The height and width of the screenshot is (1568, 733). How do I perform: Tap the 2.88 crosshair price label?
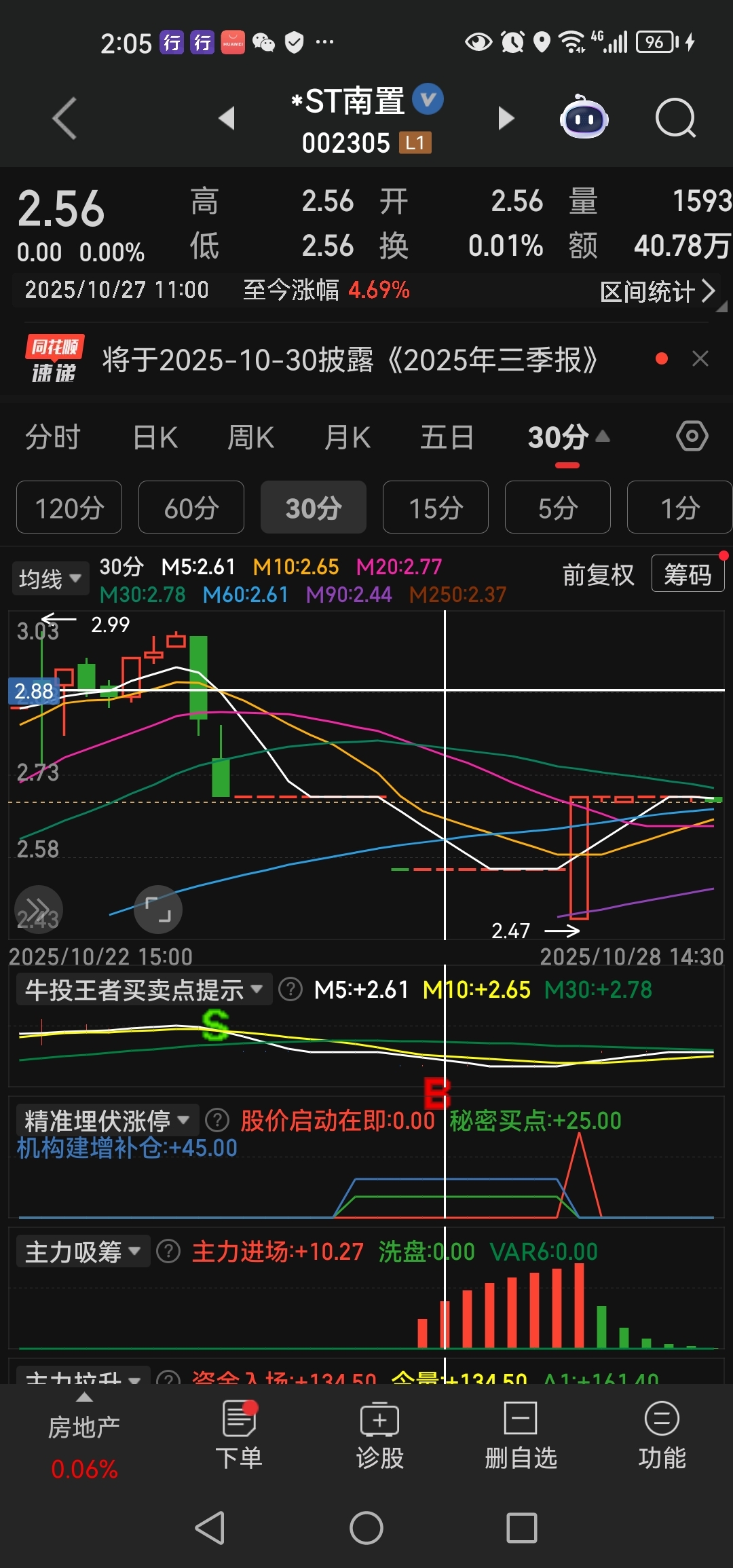(34, 691)
